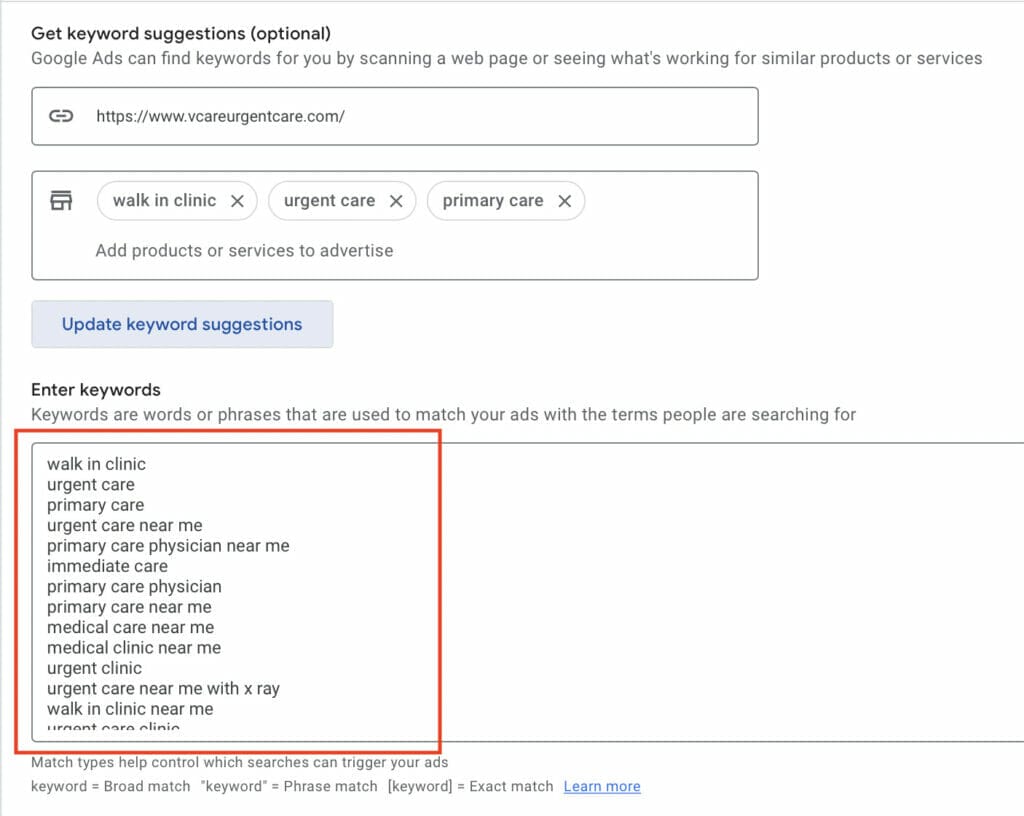1024x816 pixels.
Task: Remove the "primary care" chip
Action: [x=566, y=201]
